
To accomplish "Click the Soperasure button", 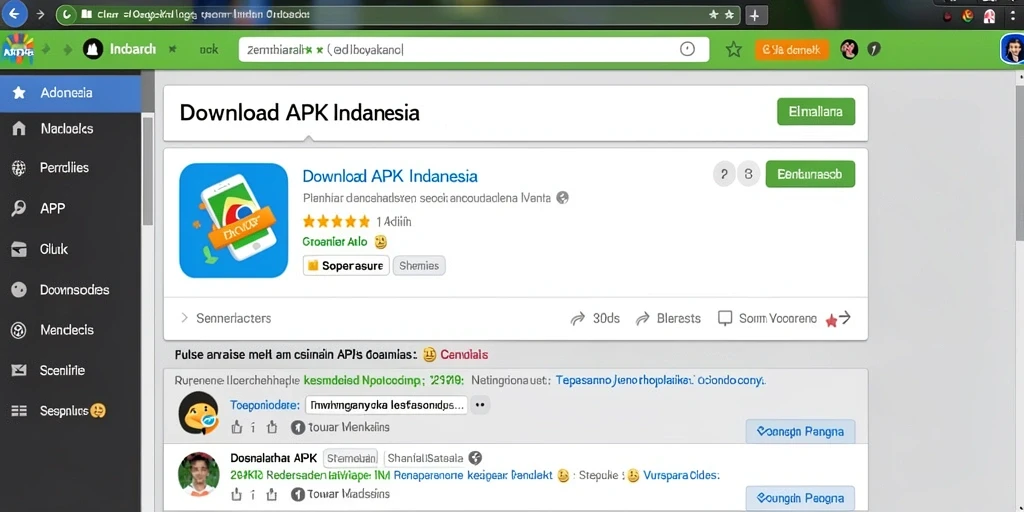I will tap(346, 266).
